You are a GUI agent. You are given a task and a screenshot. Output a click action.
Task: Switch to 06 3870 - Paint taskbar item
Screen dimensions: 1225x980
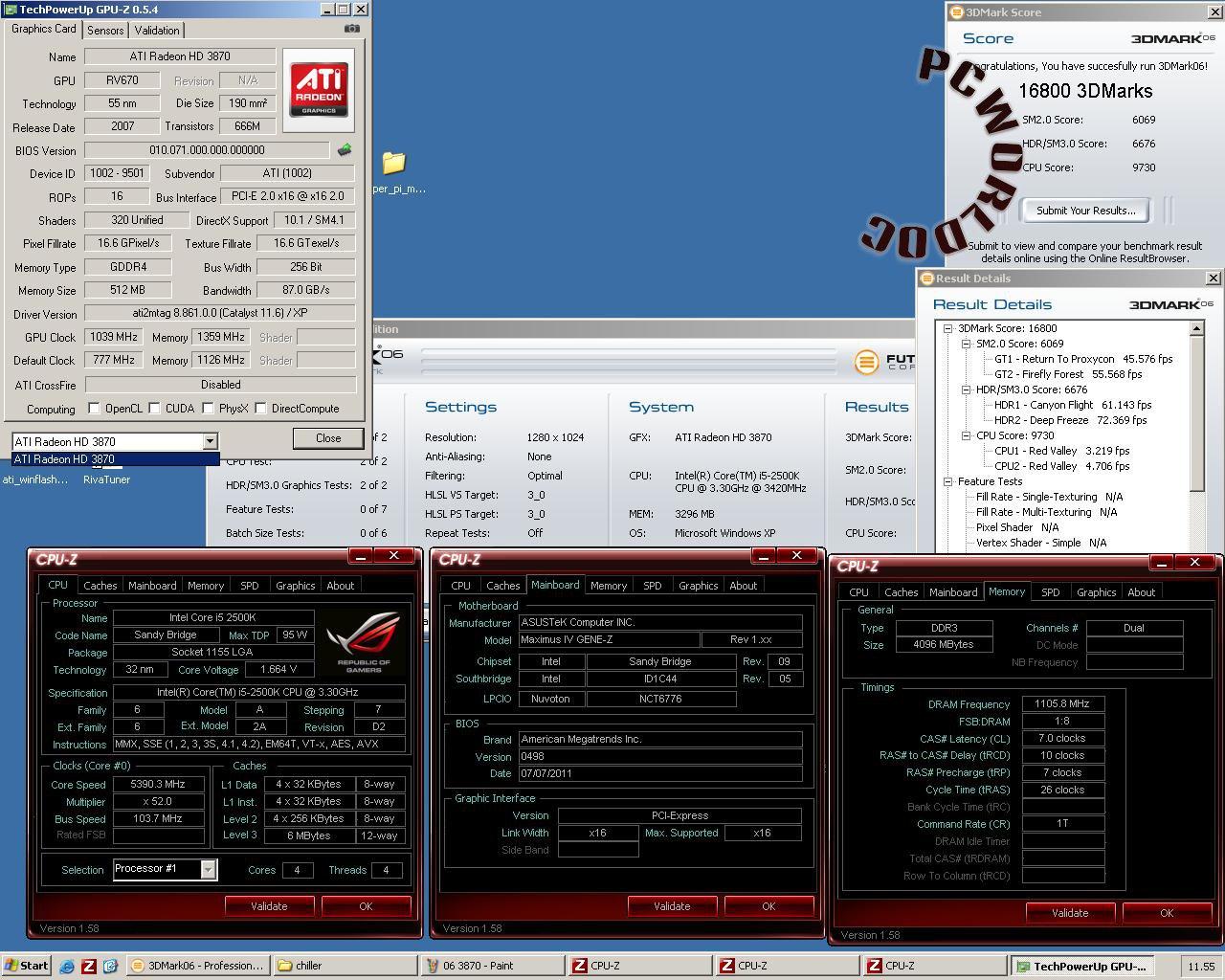click(492, 966)
